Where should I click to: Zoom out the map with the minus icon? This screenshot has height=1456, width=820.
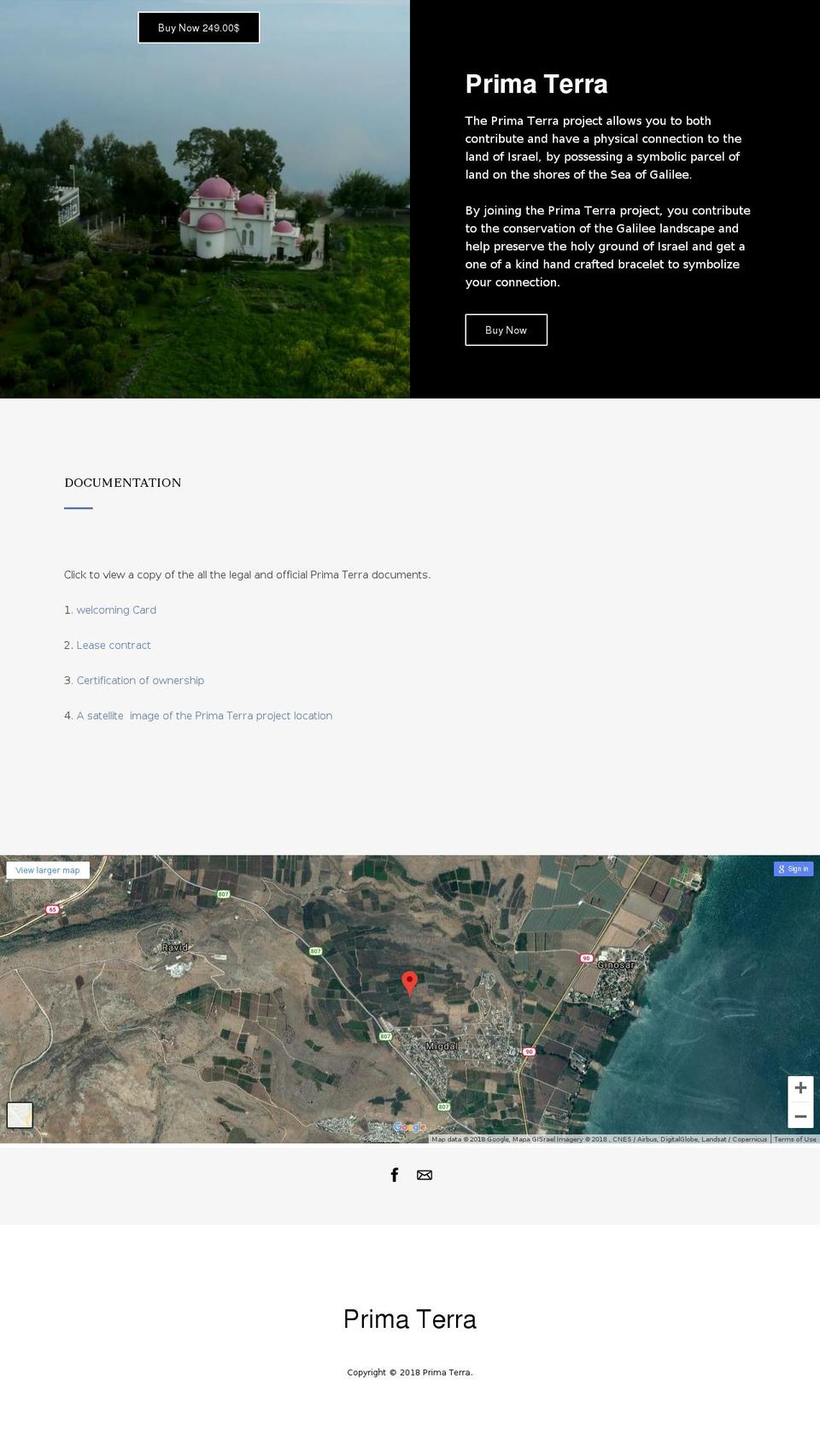coord(800,1115)
